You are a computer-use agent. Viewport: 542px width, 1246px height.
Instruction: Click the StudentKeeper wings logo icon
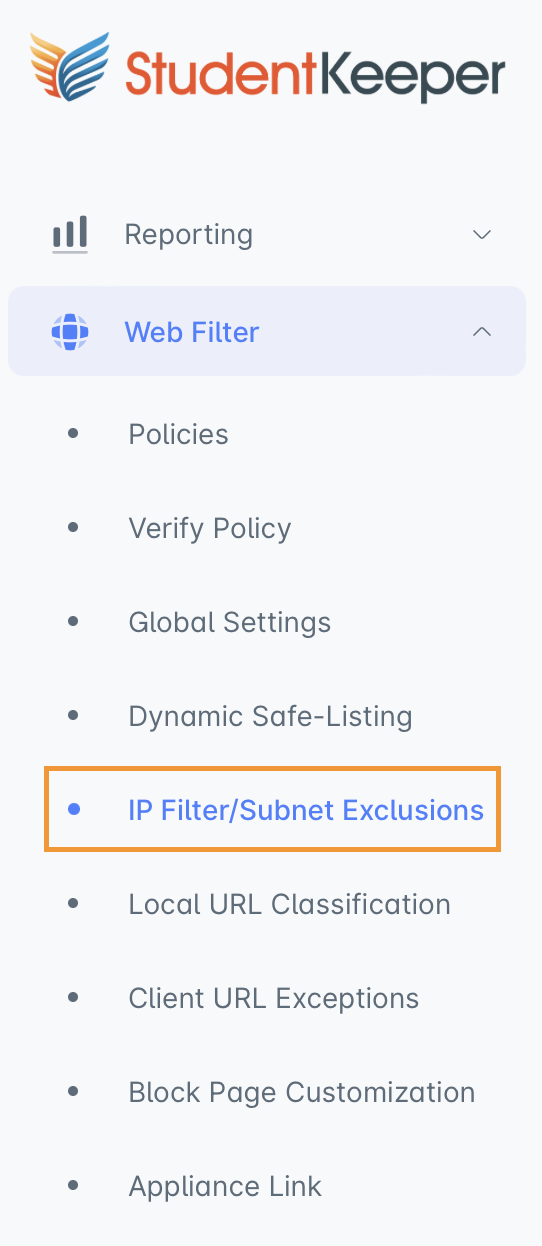pyautogui.click(x=70, y=67)
